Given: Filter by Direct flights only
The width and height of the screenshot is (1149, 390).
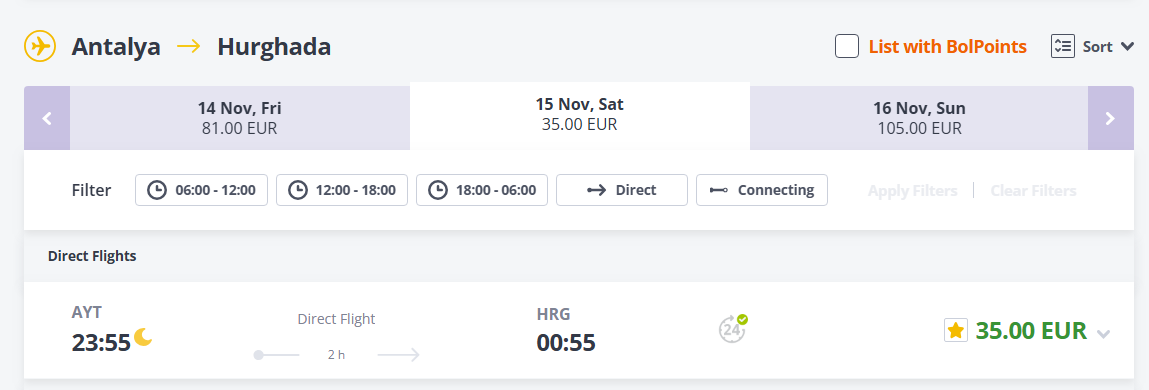Looking at the screenshot, I should pos(622,190).
